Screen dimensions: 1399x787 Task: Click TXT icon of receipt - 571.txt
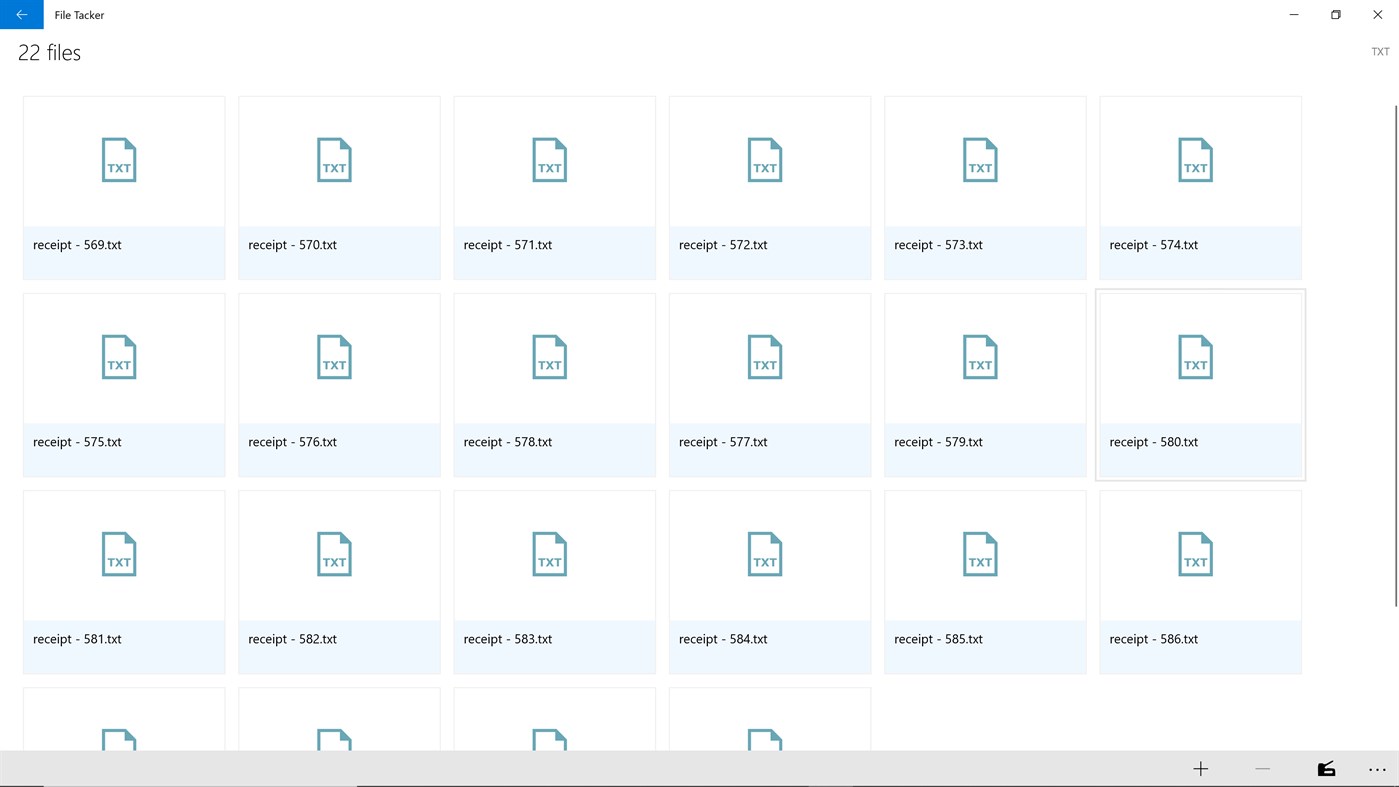(x=550, y=160)
